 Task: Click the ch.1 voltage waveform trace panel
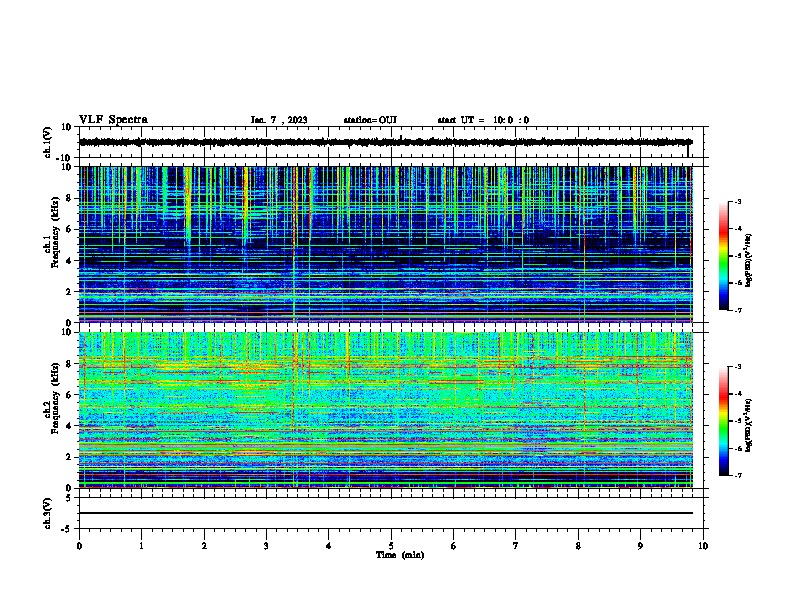click(x=391, y=142)
